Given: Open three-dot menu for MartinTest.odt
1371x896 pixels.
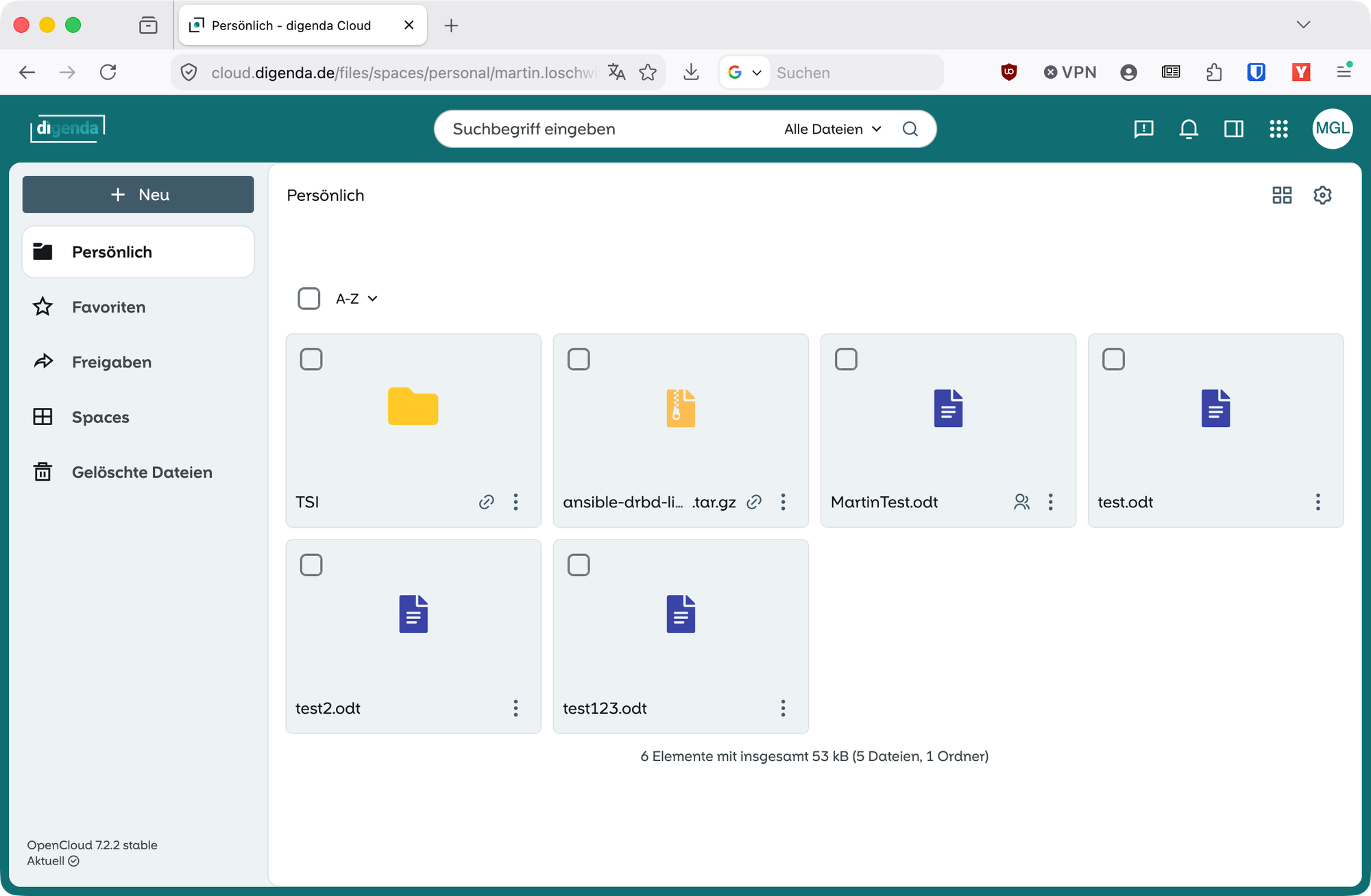Looking at the screenshot, I should (x=1050, y=502).
